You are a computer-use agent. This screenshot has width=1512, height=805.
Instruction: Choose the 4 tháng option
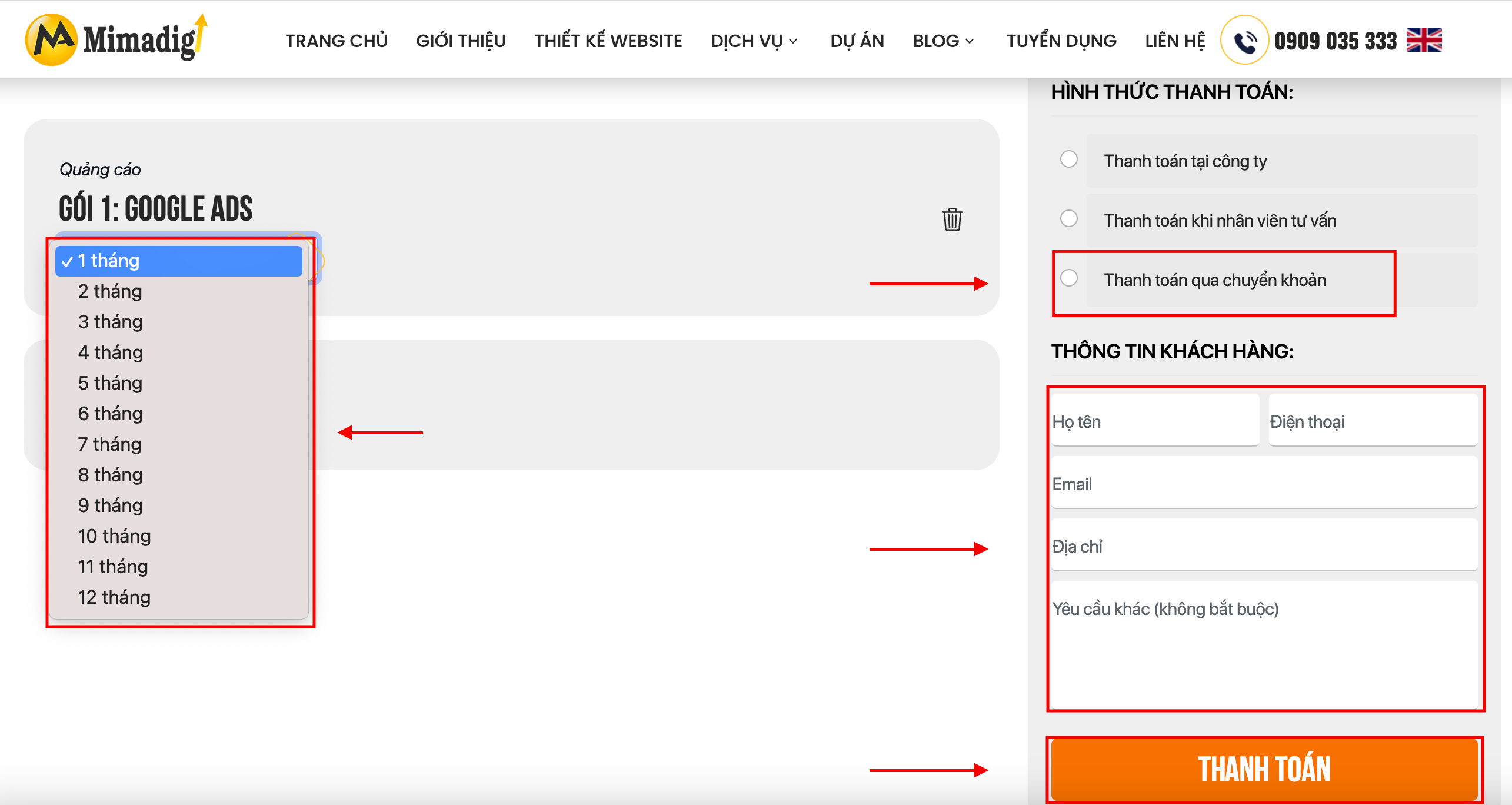179,352
